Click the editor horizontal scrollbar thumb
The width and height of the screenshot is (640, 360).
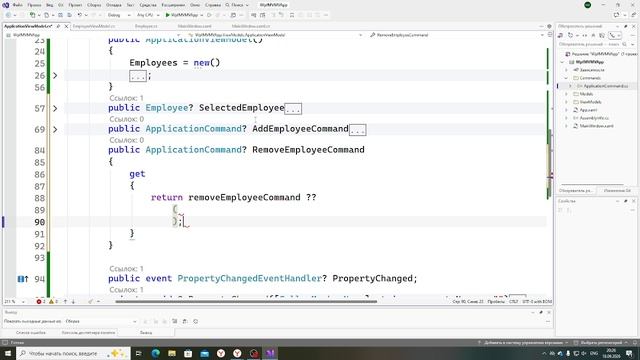tap(246, 302)
